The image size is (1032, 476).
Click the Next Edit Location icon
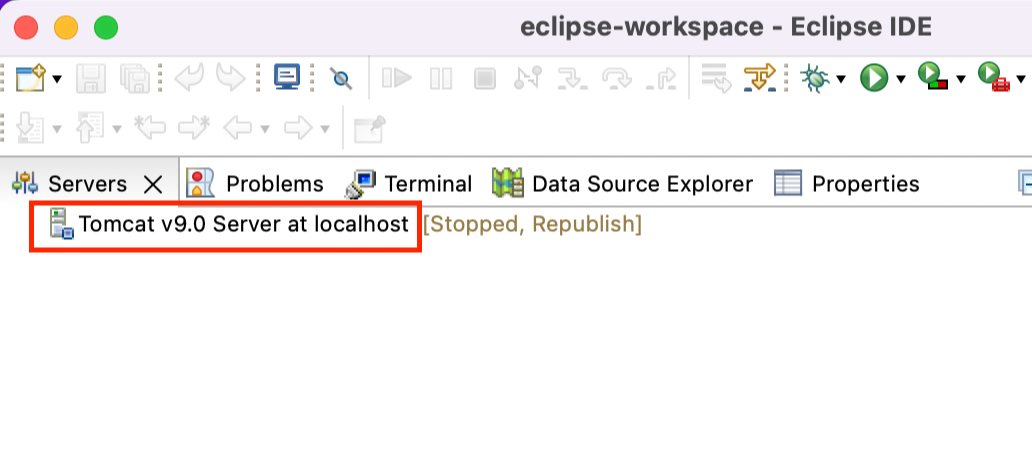pos(194,128)
